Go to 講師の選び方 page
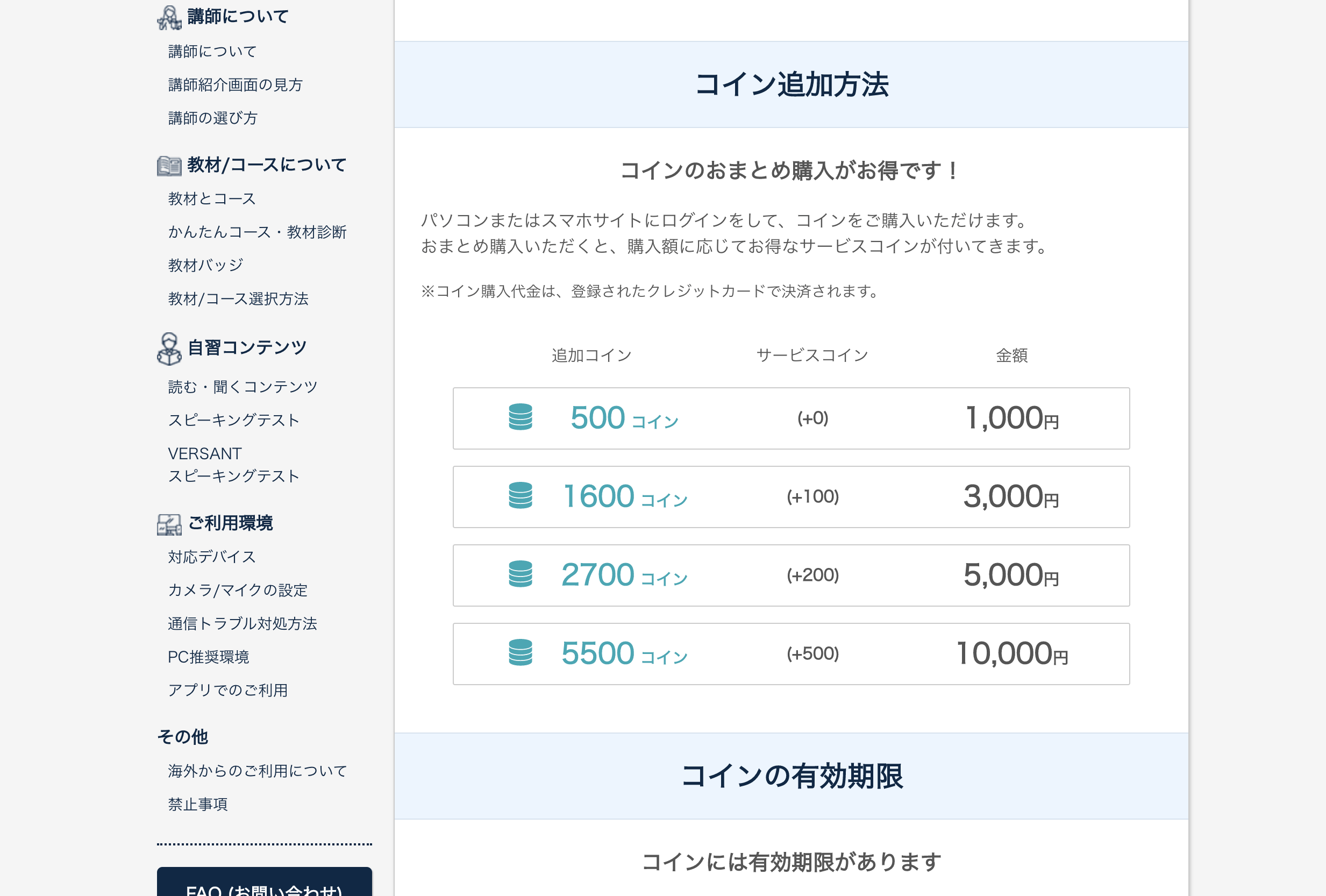Viewport: 1326px width, 896px height. coord(213,118)
